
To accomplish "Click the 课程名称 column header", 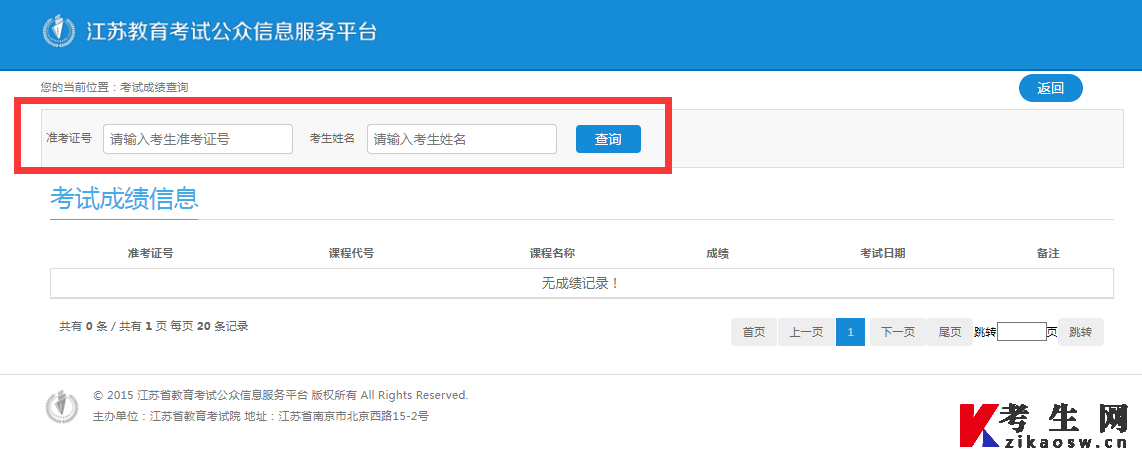I will (552, 253).
